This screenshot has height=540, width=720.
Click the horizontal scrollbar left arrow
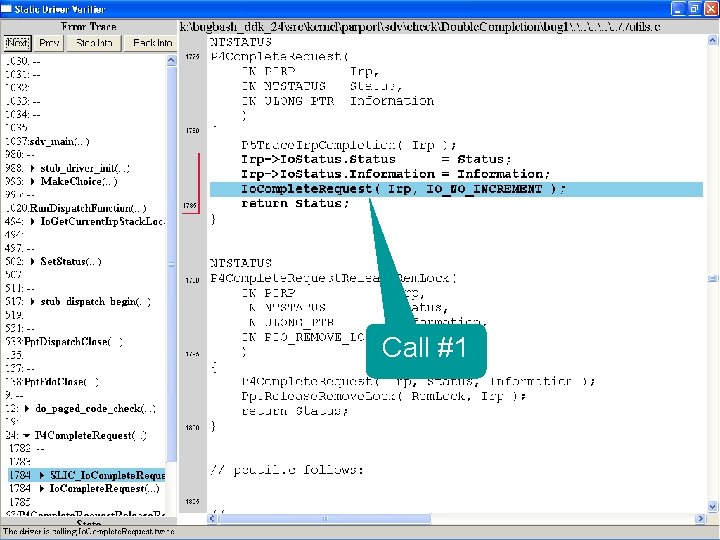[x=212, y=519]
